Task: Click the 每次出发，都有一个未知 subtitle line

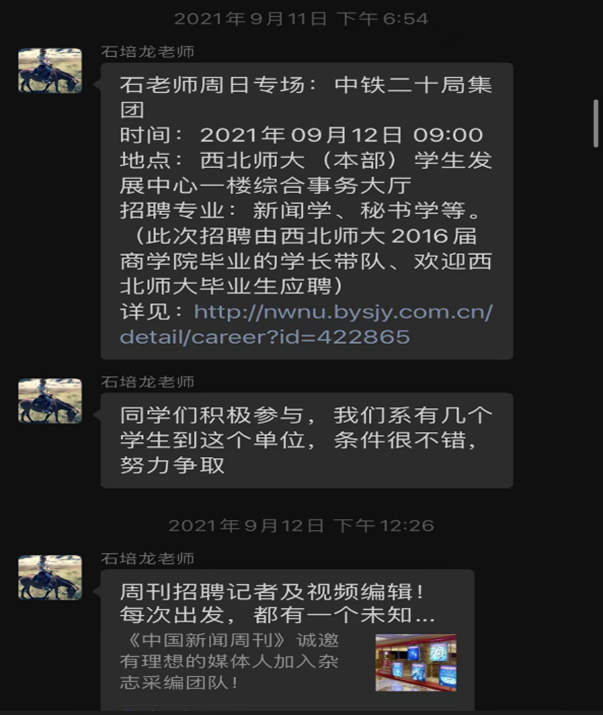Action: pyautogui.click(x=277, y=615)
